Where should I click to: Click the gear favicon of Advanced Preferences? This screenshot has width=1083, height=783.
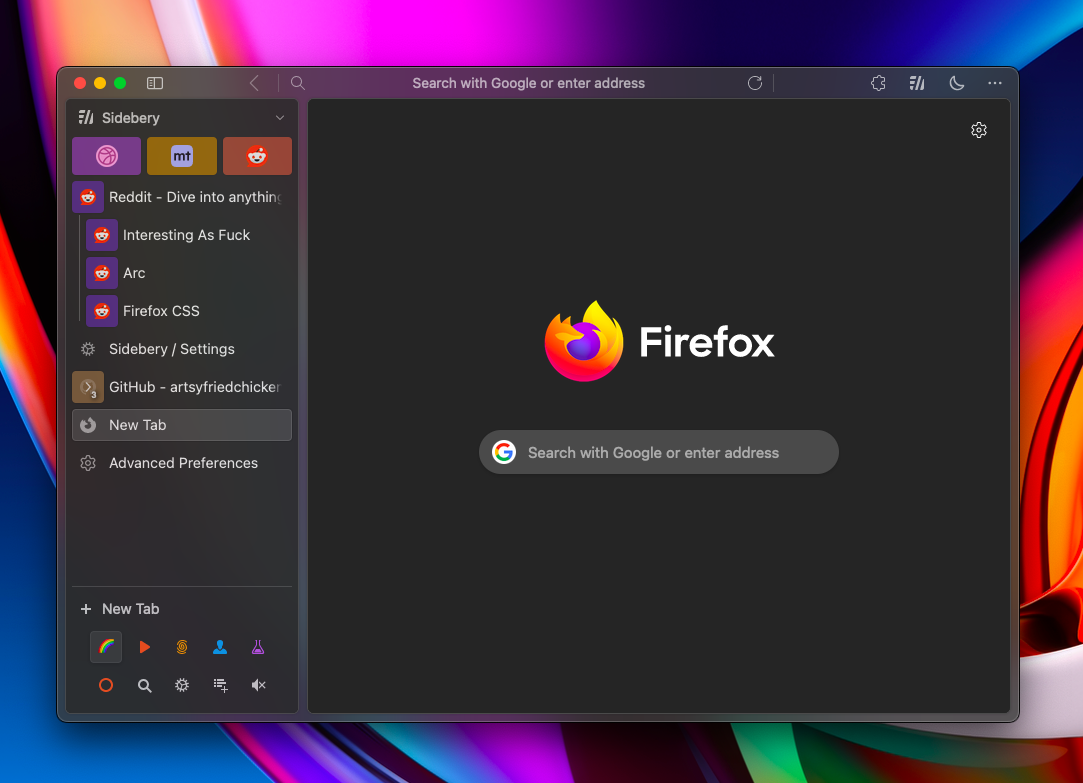pos(88,463)
